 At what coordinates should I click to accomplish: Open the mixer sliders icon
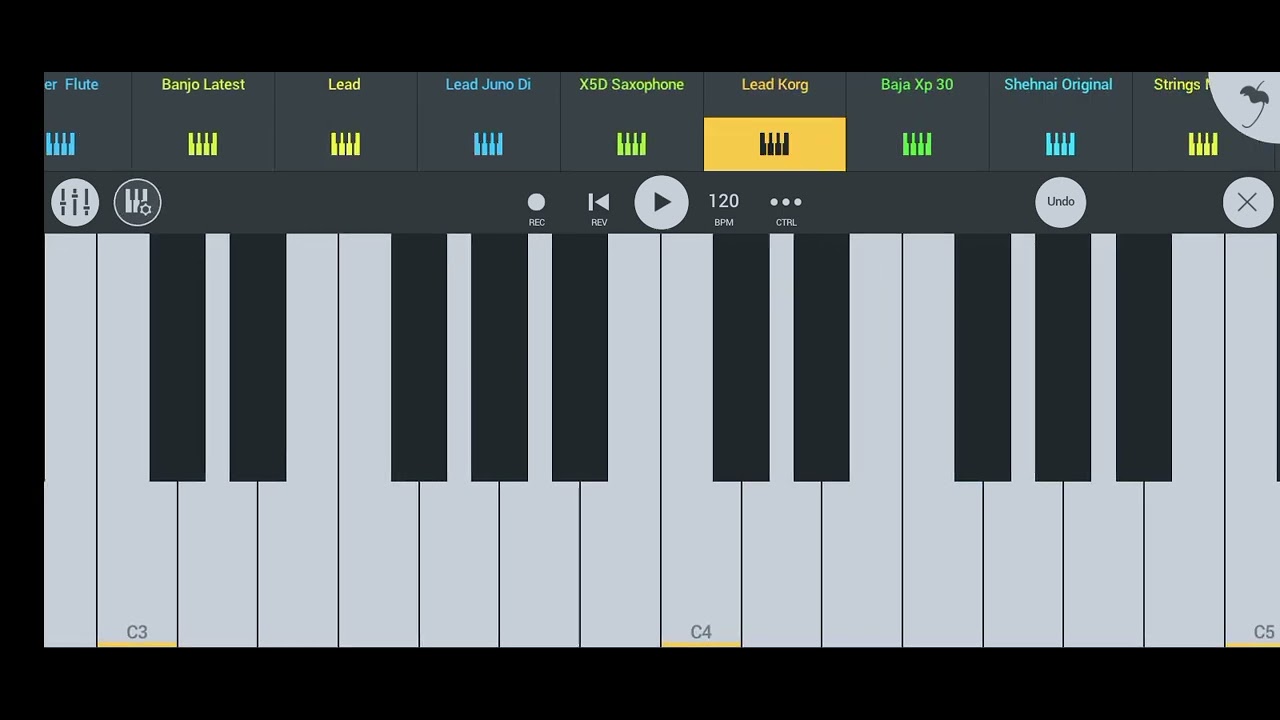75,203
